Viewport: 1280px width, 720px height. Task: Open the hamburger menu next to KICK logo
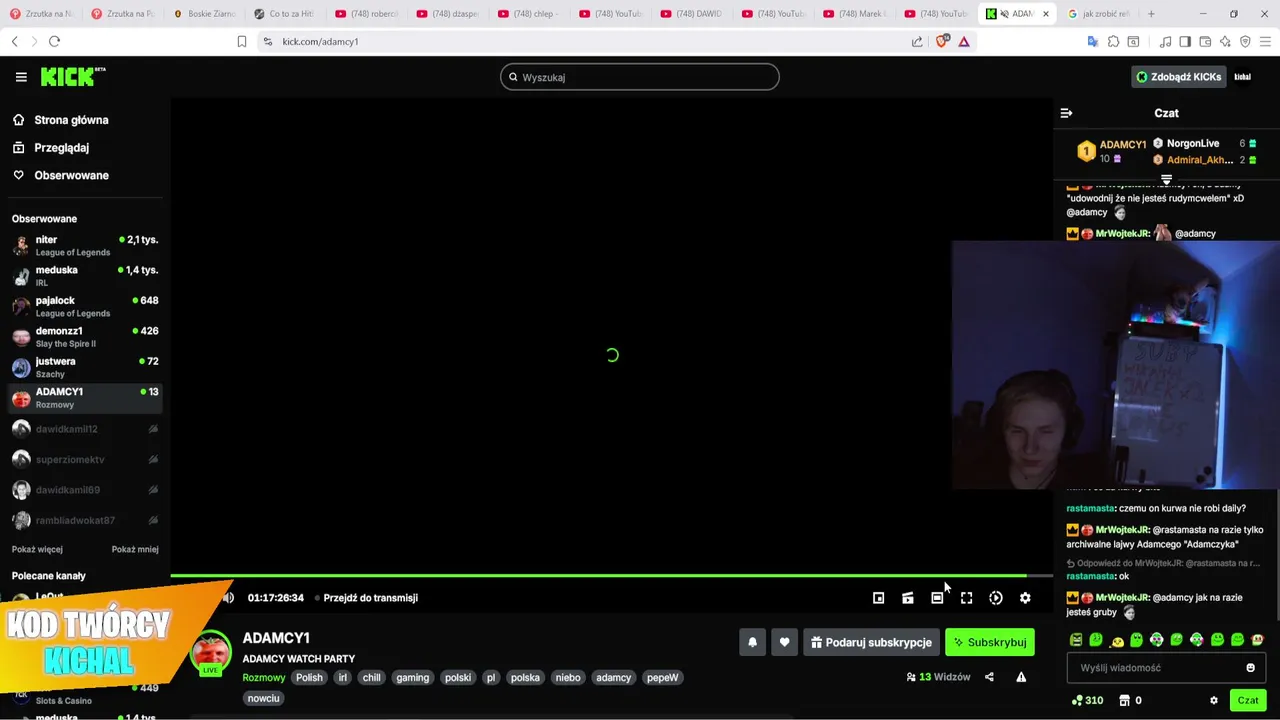point(21,77)
